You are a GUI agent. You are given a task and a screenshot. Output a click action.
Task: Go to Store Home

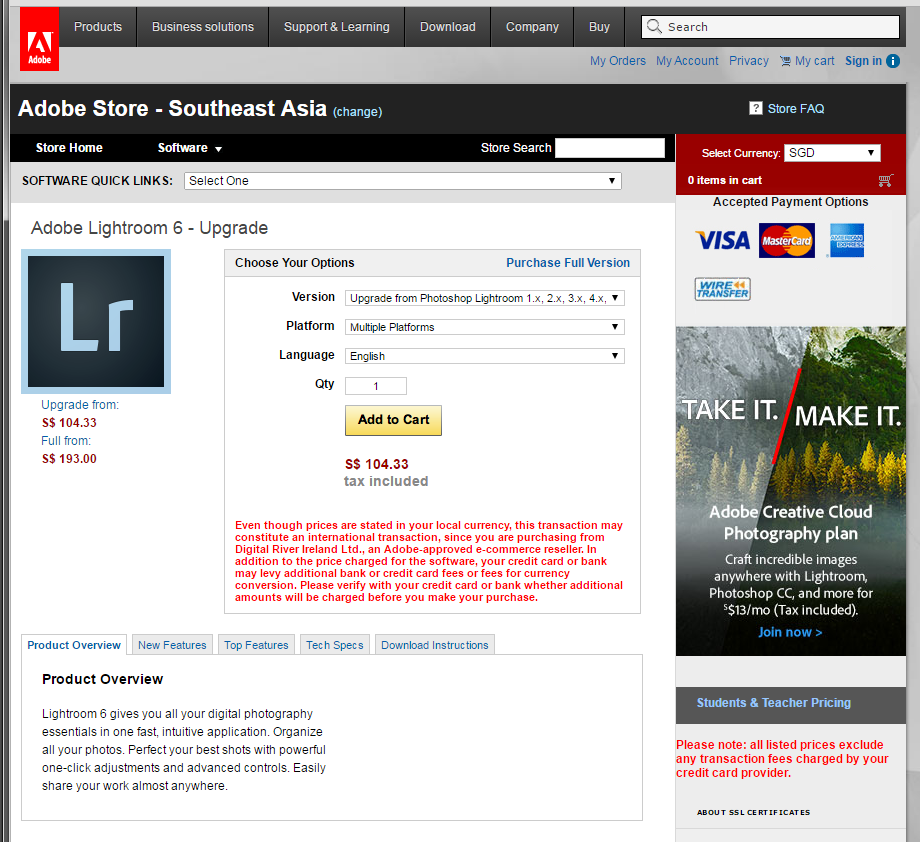pyautogui.click(x=69, y=148)
